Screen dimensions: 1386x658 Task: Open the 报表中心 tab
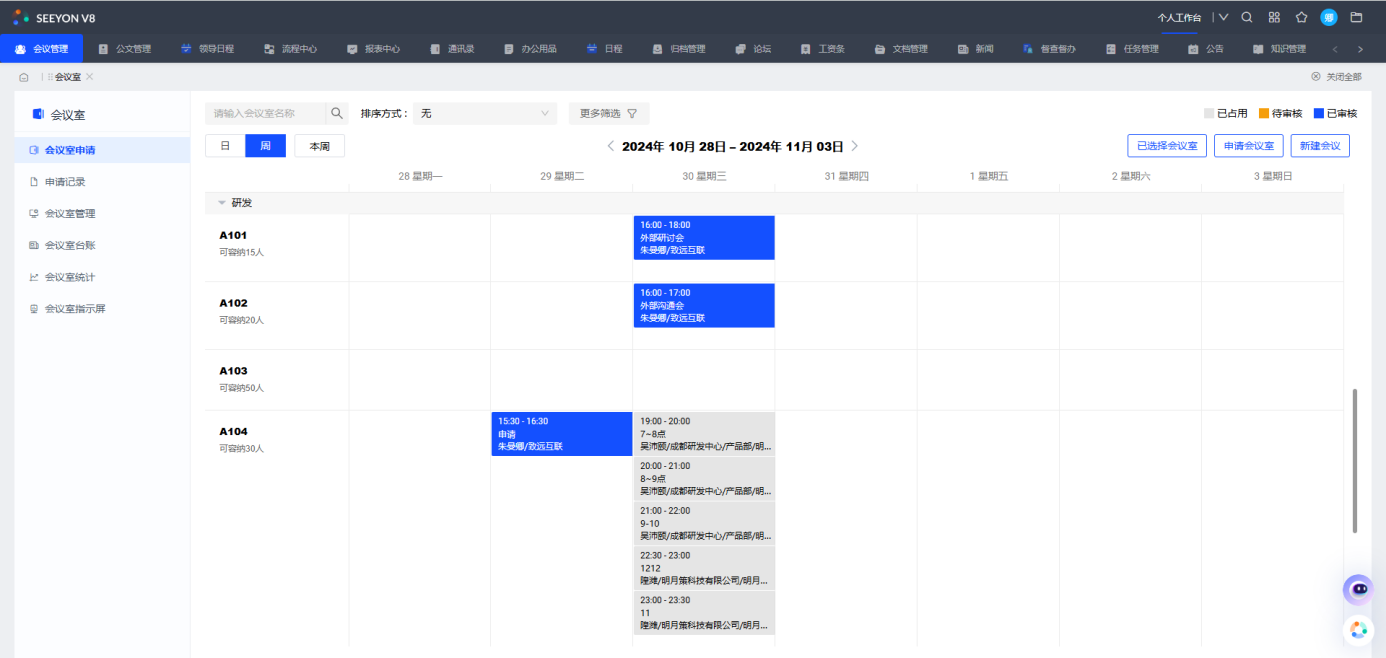373,49
